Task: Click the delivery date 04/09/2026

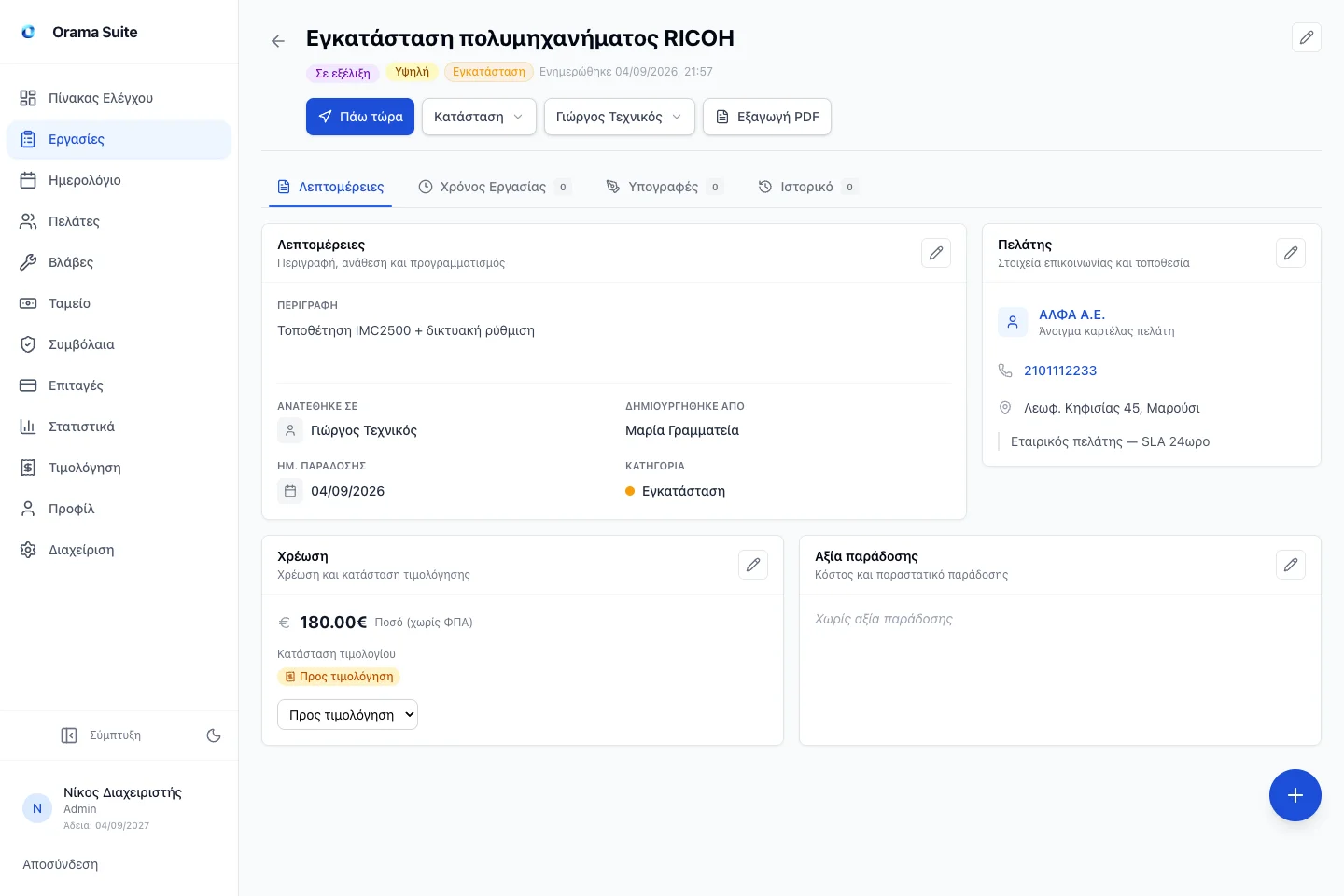Action: pyautogui.click(x=347, y=491)
